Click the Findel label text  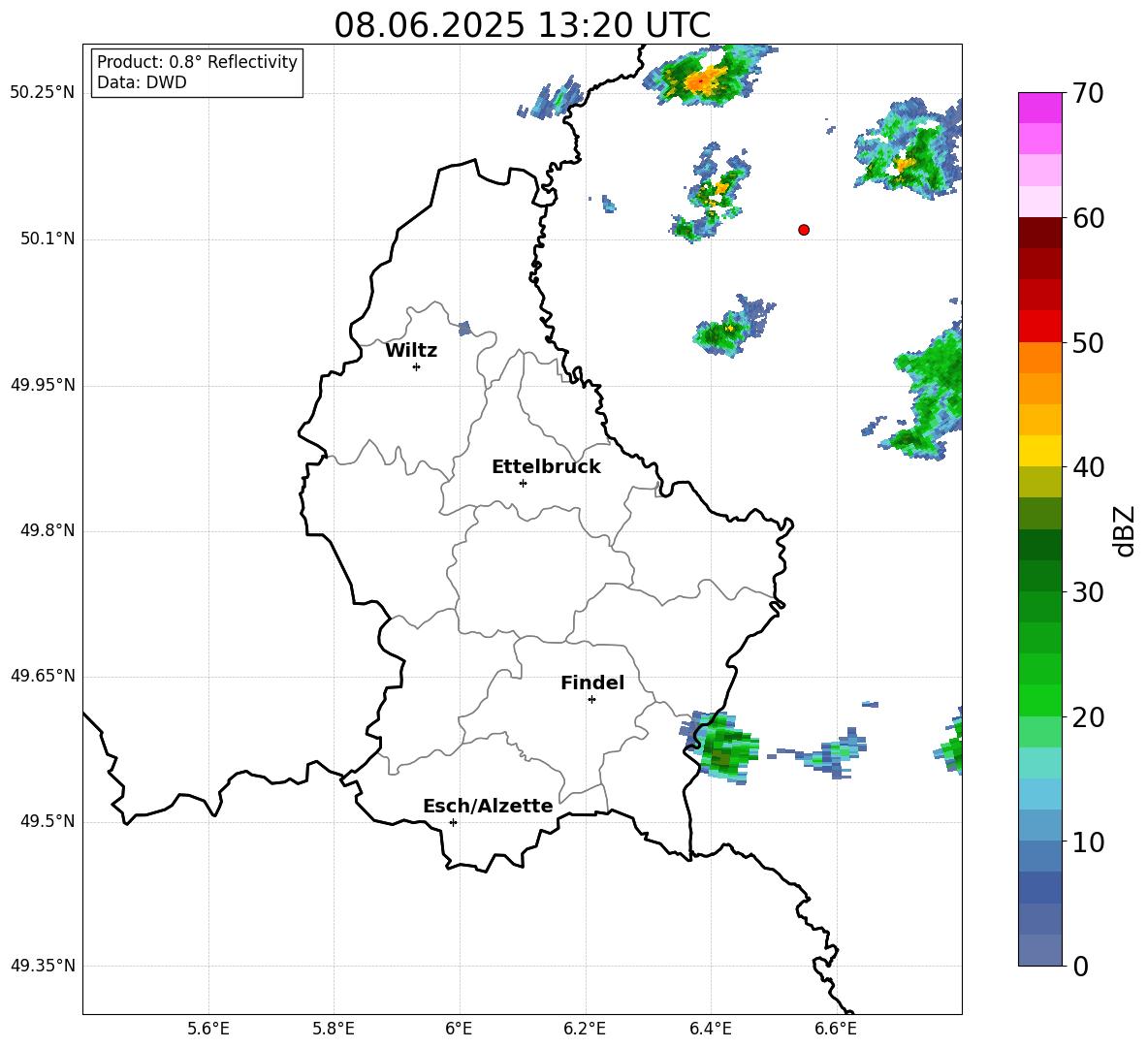[x=592, y=683]
